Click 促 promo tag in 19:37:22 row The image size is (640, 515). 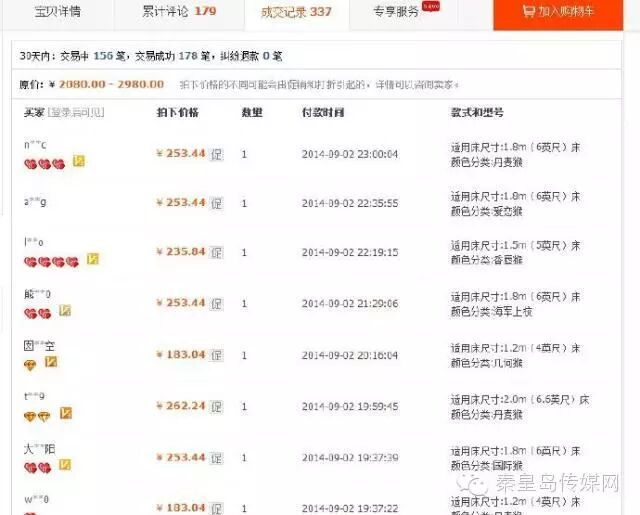pos(216,508)
